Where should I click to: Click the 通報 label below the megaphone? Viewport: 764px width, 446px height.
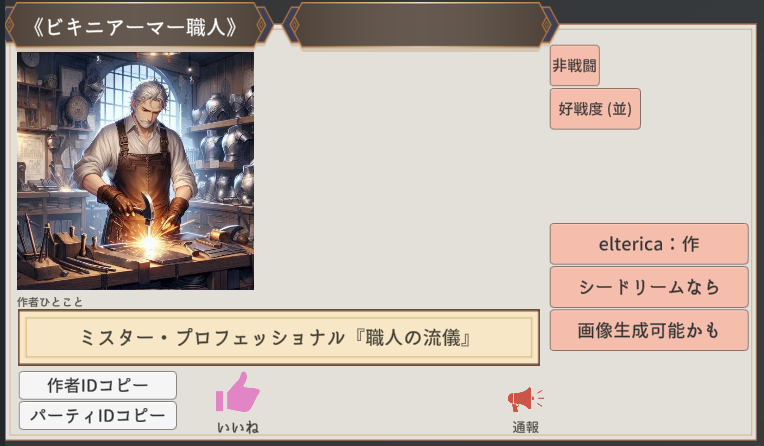(x=525, y=427)
